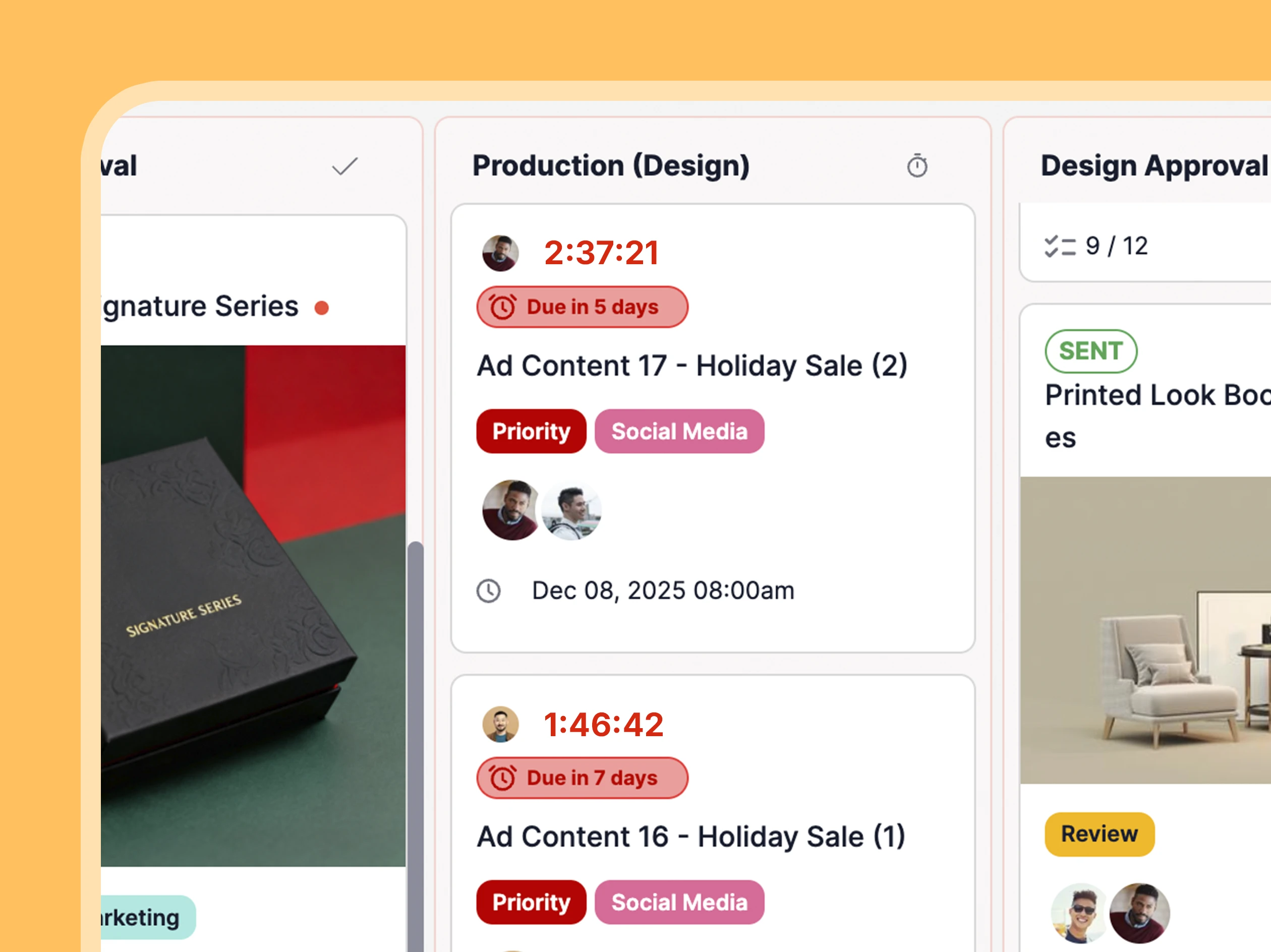
Task: Click the alarm icon in Due in 5 days
Action: pyautogui.click(x=502, y=307)
